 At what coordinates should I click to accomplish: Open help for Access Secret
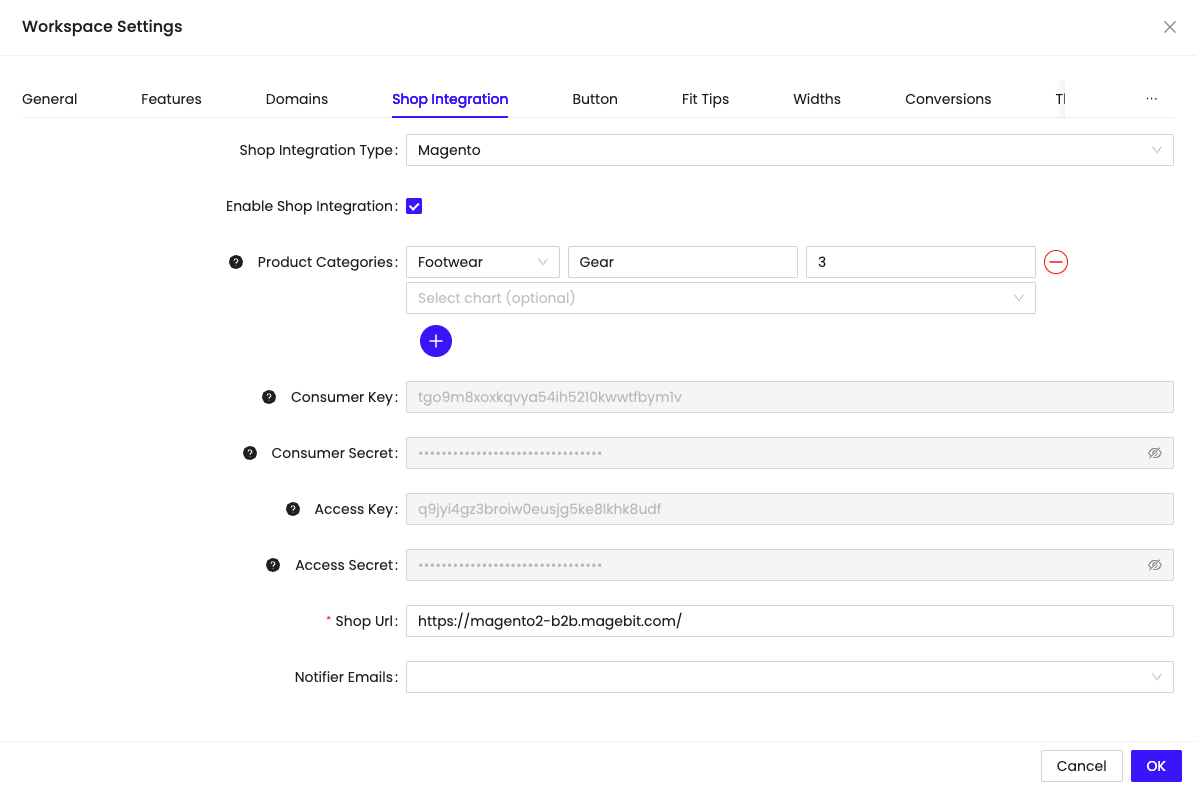[x=272, y=564]
